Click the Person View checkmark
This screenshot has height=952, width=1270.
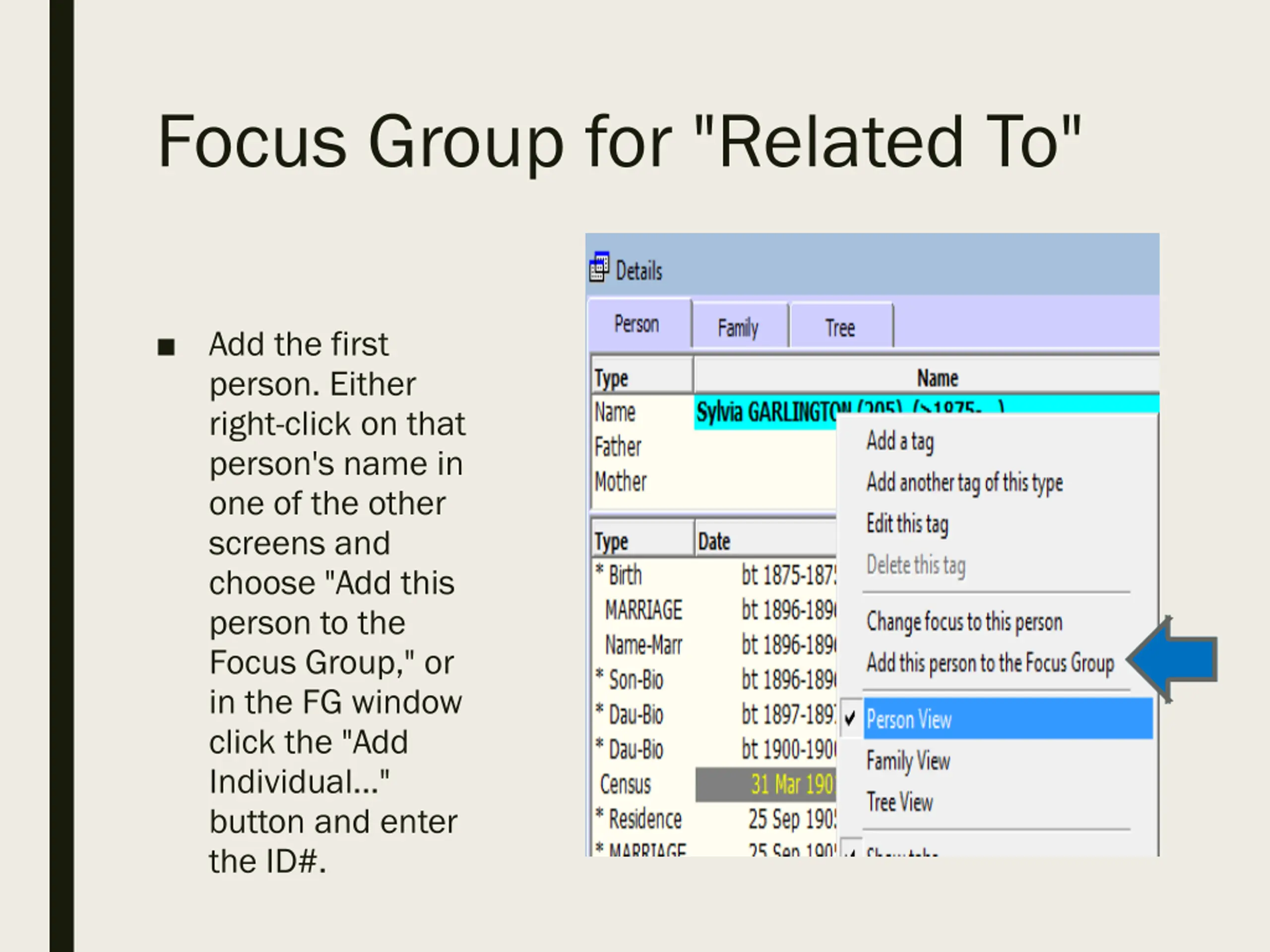[850, 718]
